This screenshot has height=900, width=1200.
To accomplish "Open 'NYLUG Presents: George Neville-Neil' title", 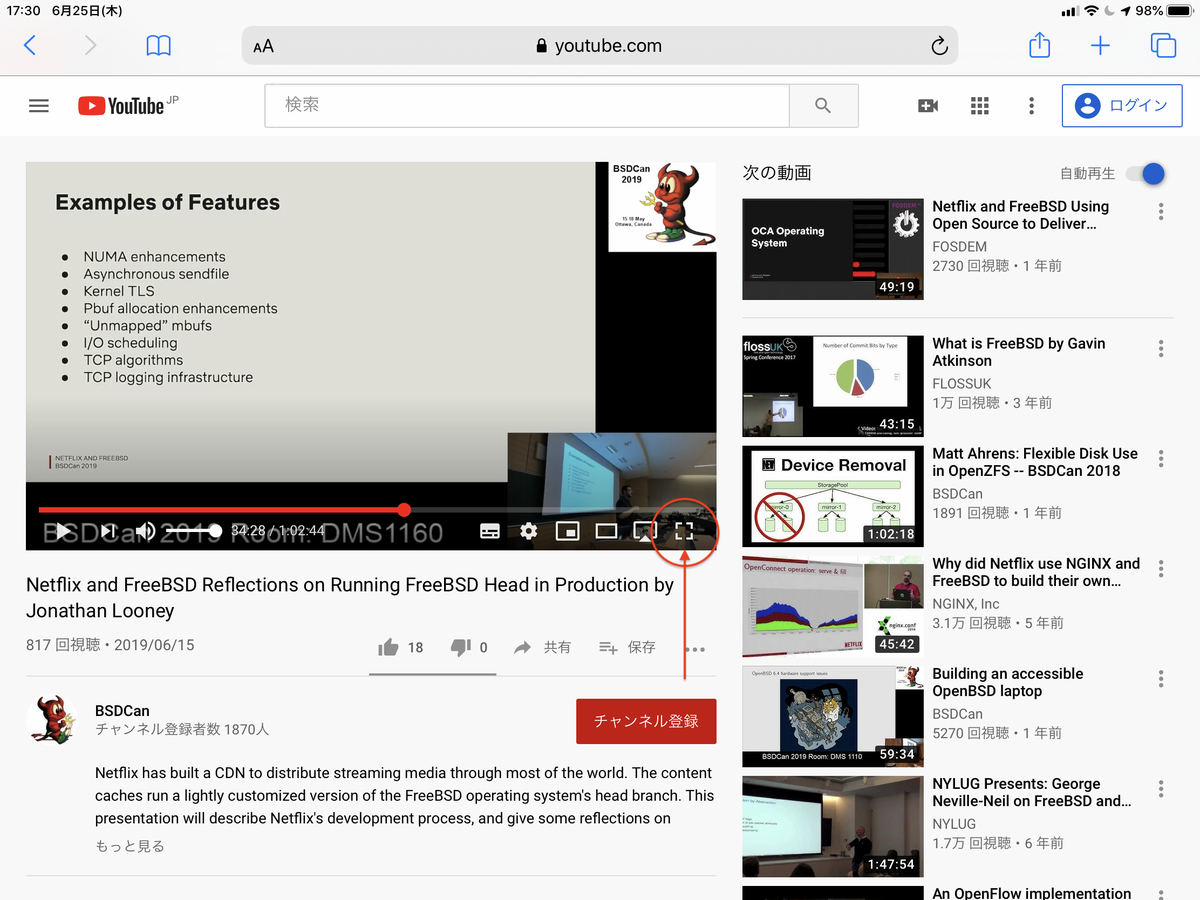I will click(1032, 792).
